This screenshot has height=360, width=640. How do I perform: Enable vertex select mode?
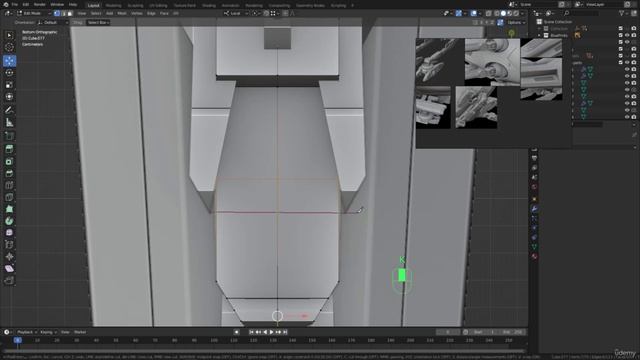(x=57, y=13)
